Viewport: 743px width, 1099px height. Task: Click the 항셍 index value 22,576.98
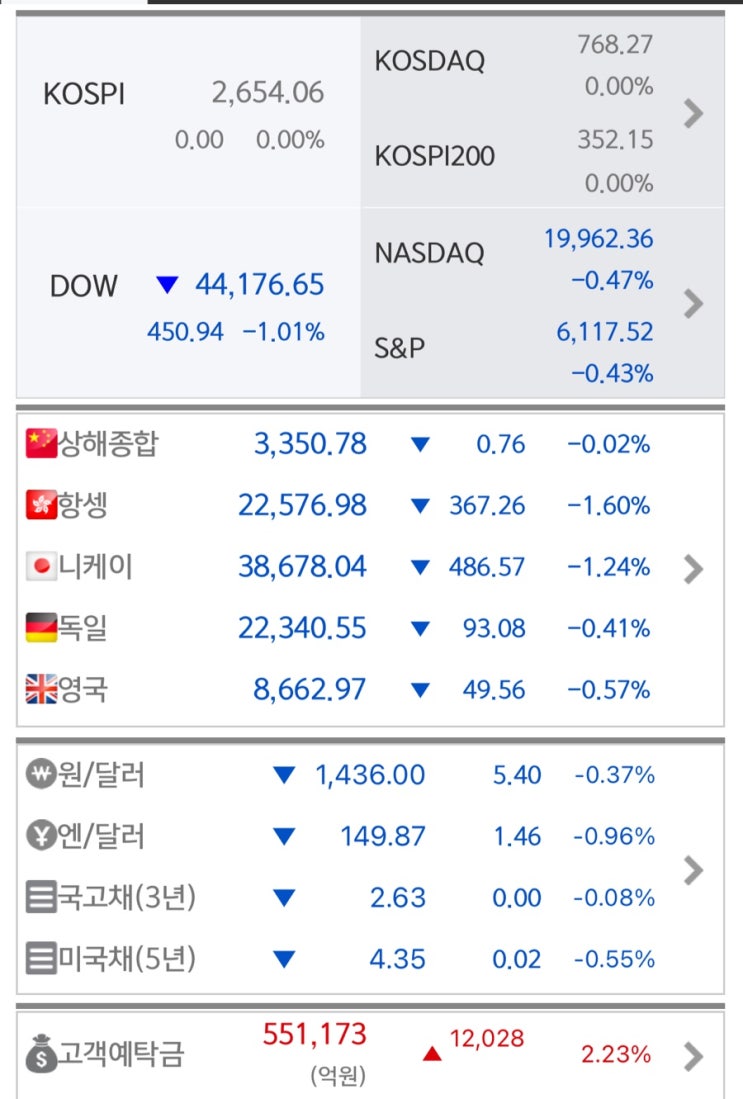coord(302,506)
